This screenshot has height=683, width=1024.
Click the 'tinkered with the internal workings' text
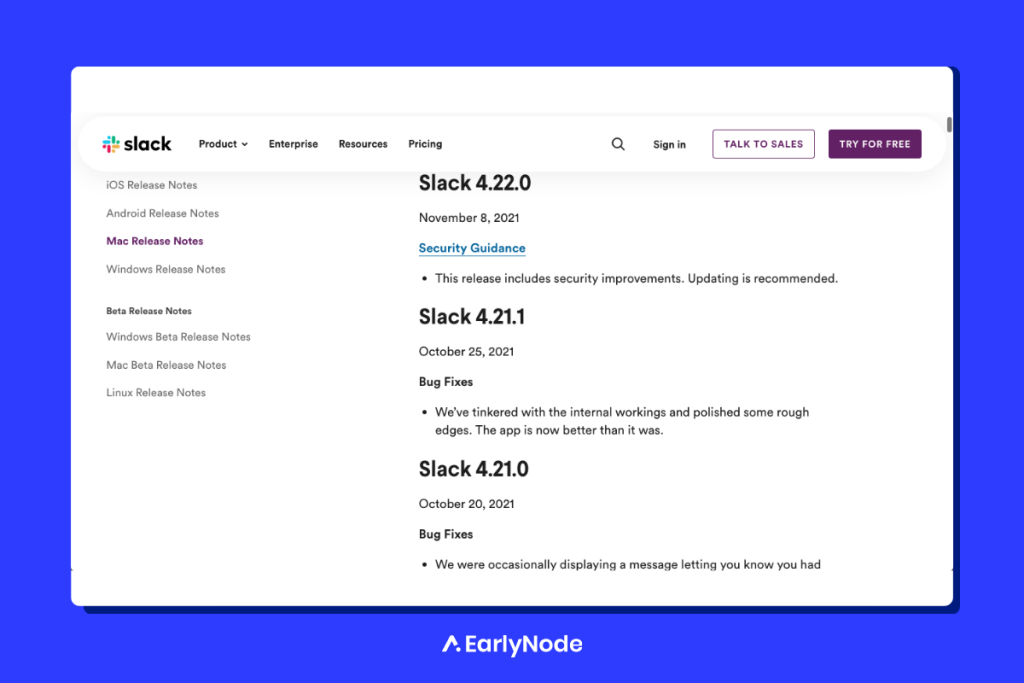coord(622,421)
